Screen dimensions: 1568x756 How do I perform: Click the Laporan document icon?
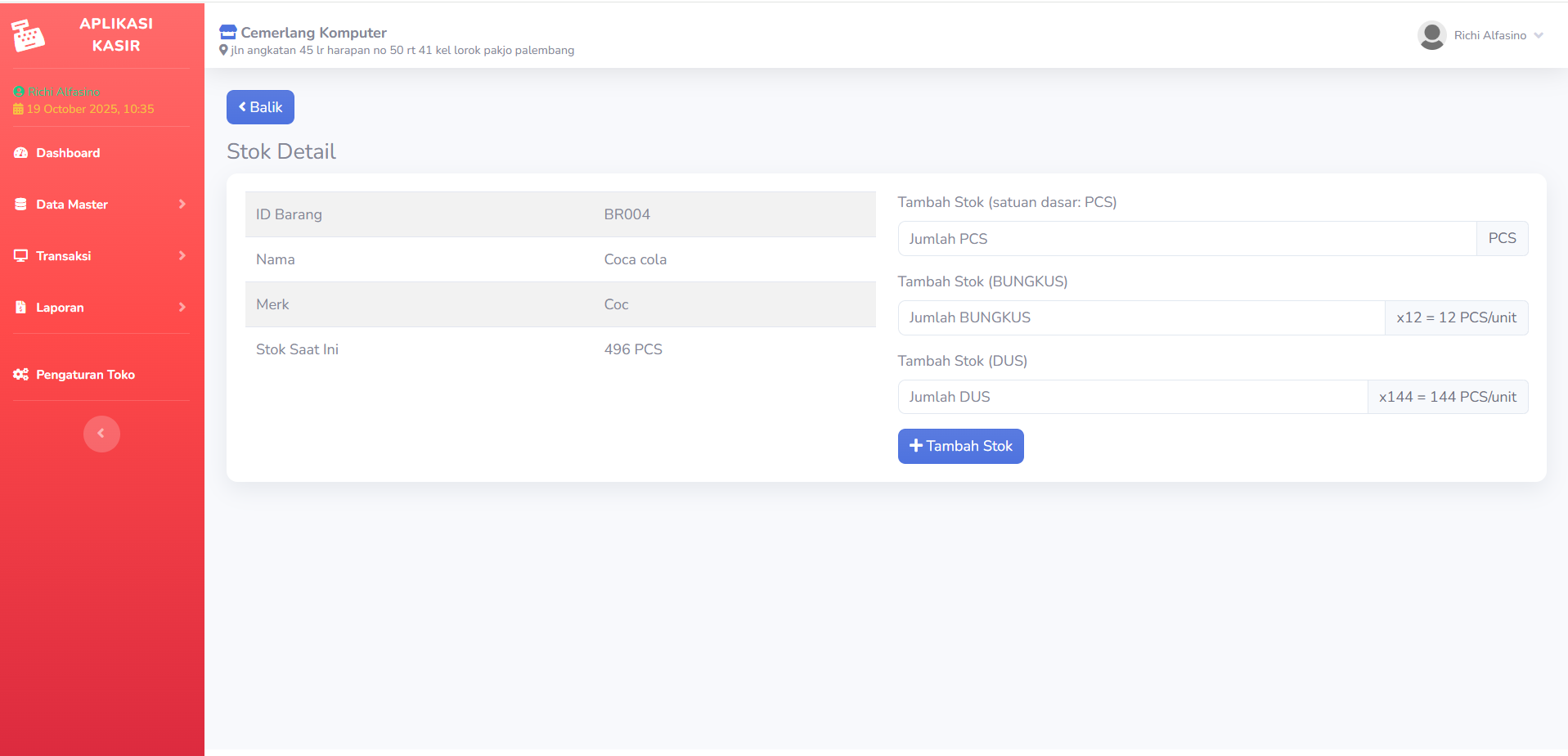(x=21, y=308)
